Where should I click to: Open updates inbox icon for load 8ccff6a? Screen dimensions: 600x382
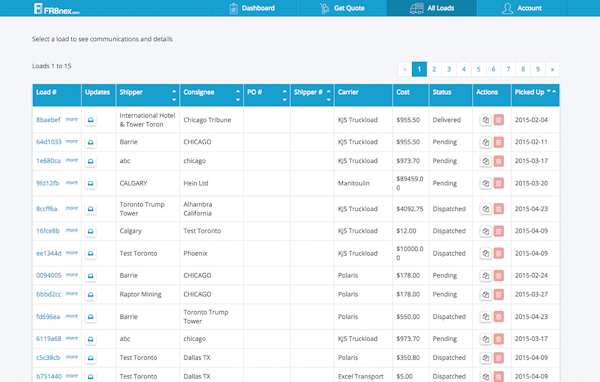tap(90, 209)
